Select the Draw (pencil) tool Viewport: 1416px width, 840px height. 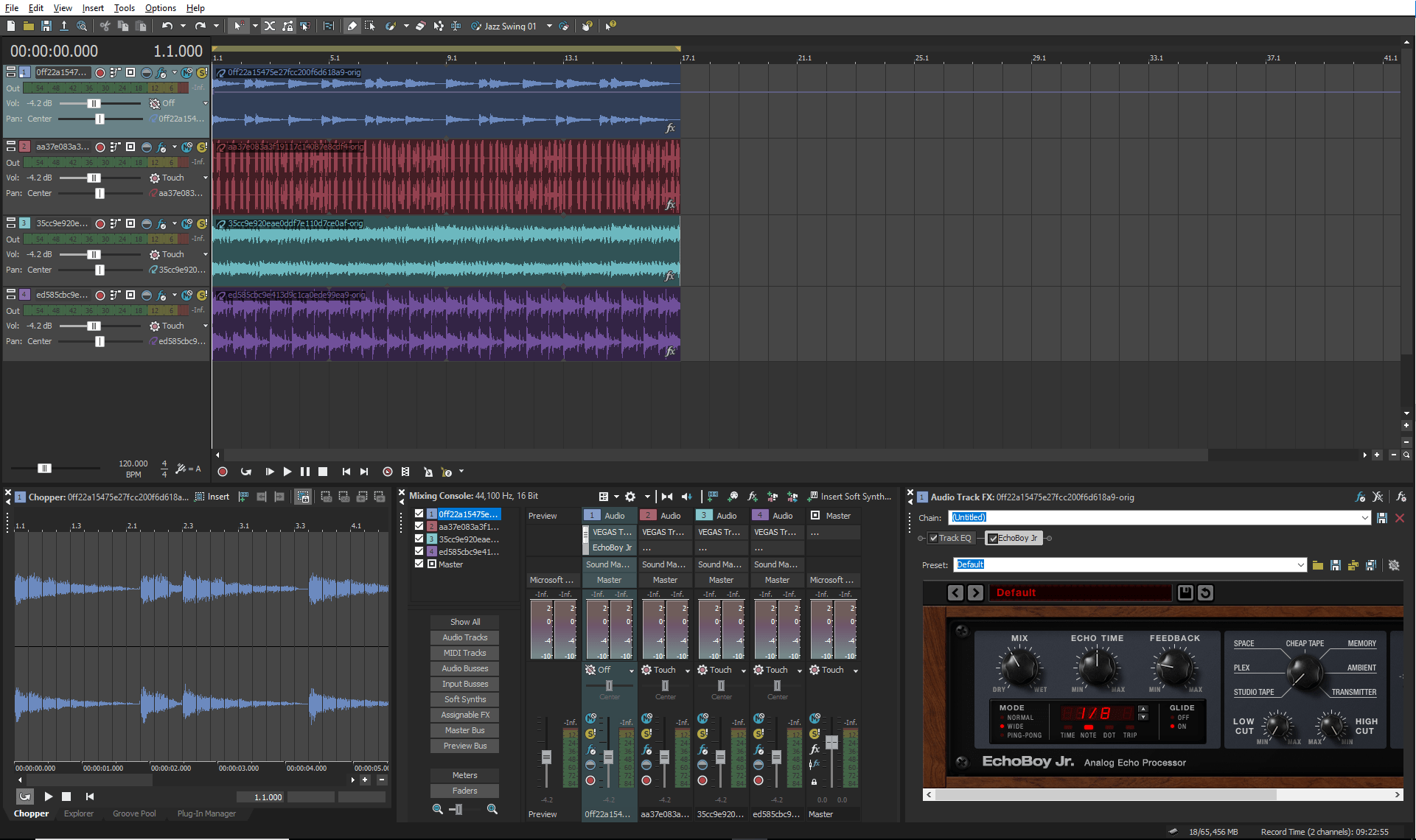click(352, 26)
